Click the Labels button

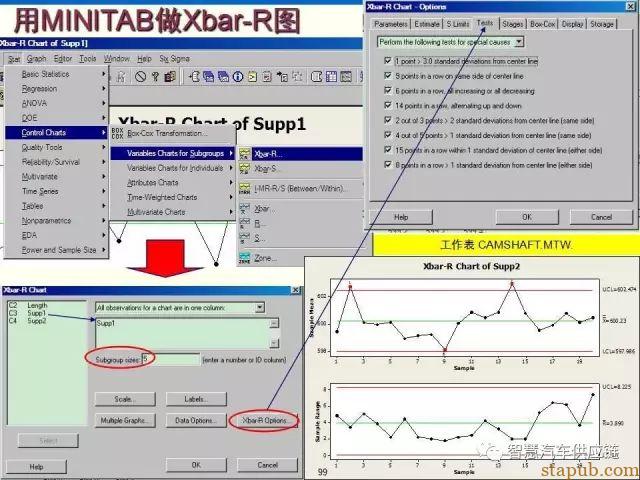point(196,399)
